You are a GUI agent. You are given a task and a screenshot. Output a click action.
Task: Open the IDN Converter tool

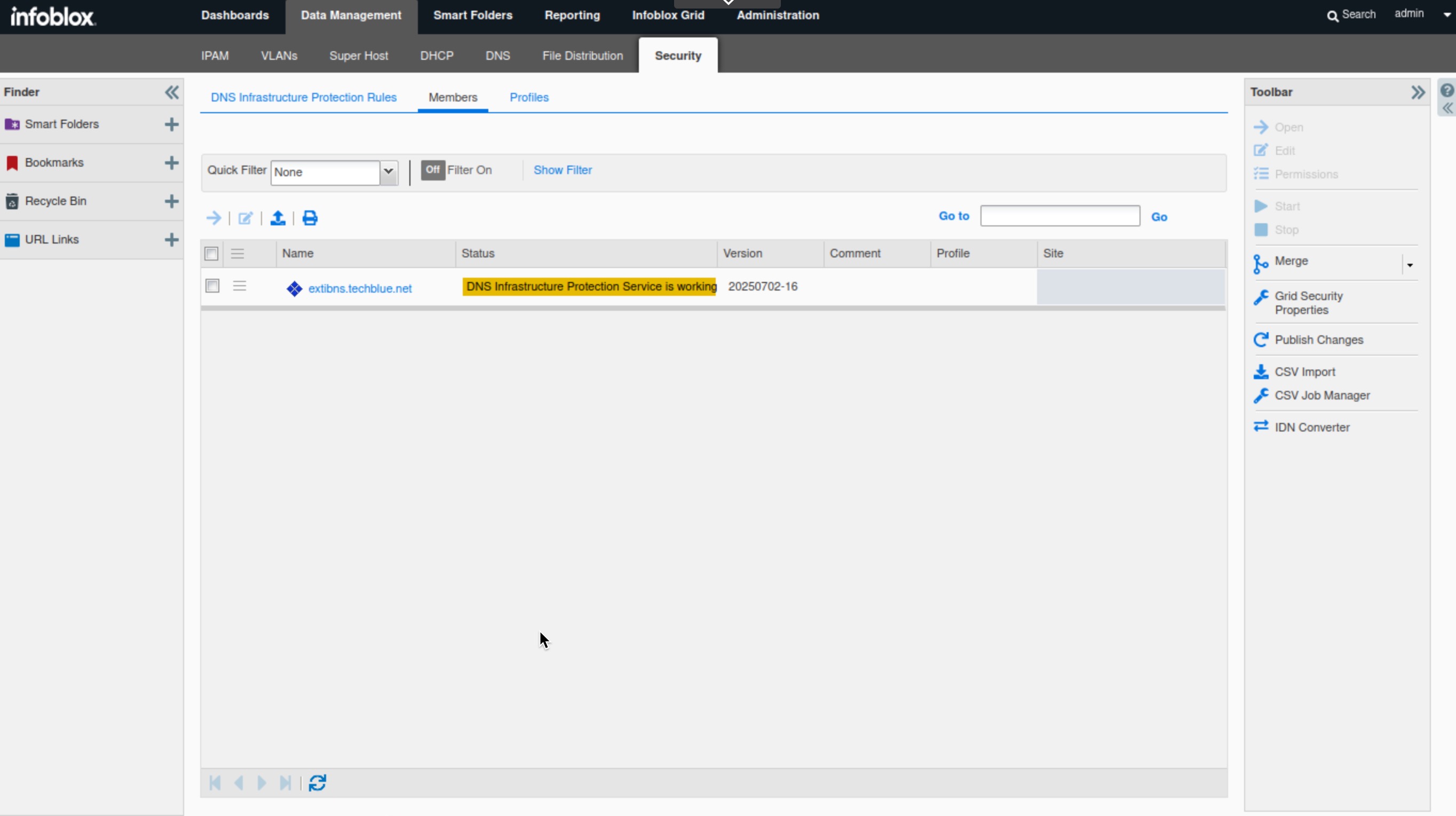1311,427
